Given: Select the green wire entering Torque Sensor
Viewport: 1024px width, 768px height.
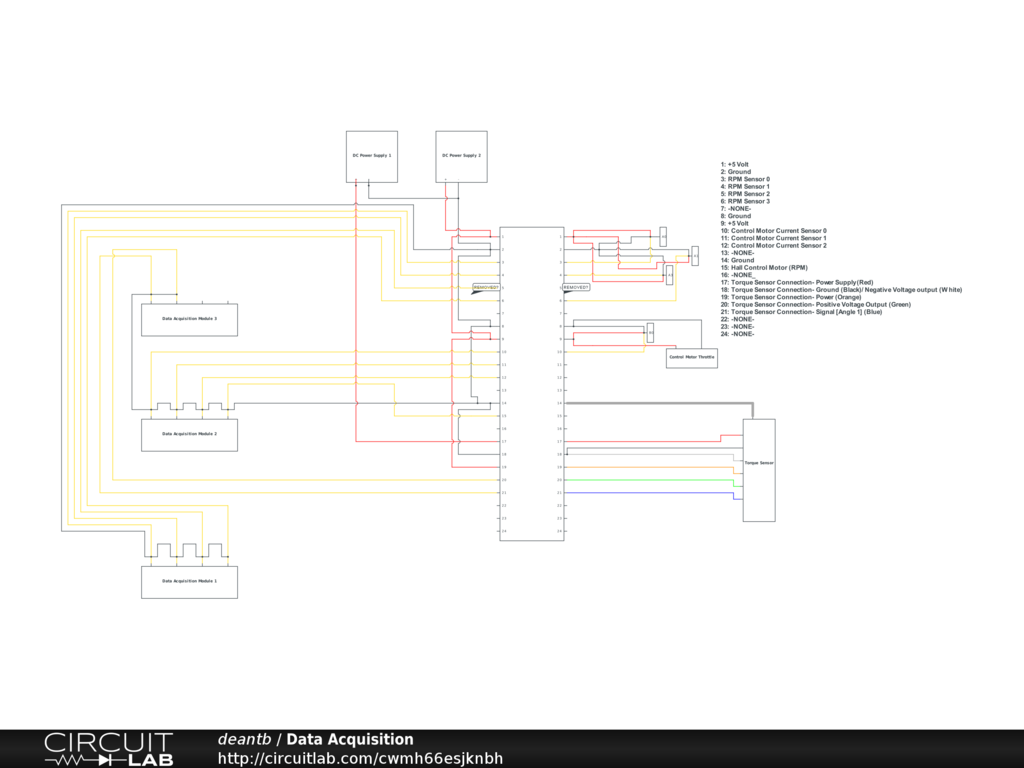Looking at the screenshot, I should point(650,480).
